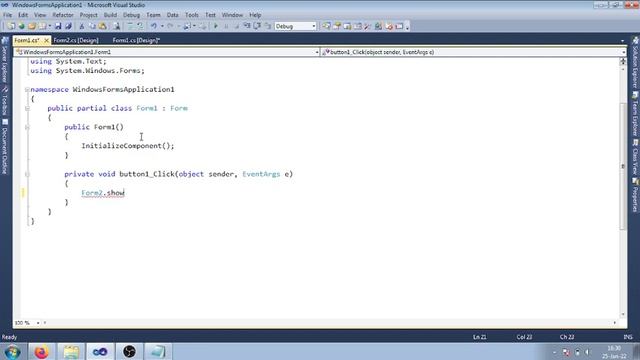Image resolution: width=640 pixels, height=360 pixels.
Task: Open the Debug menu
Action: pyautogui.click(x=131, y=15)
